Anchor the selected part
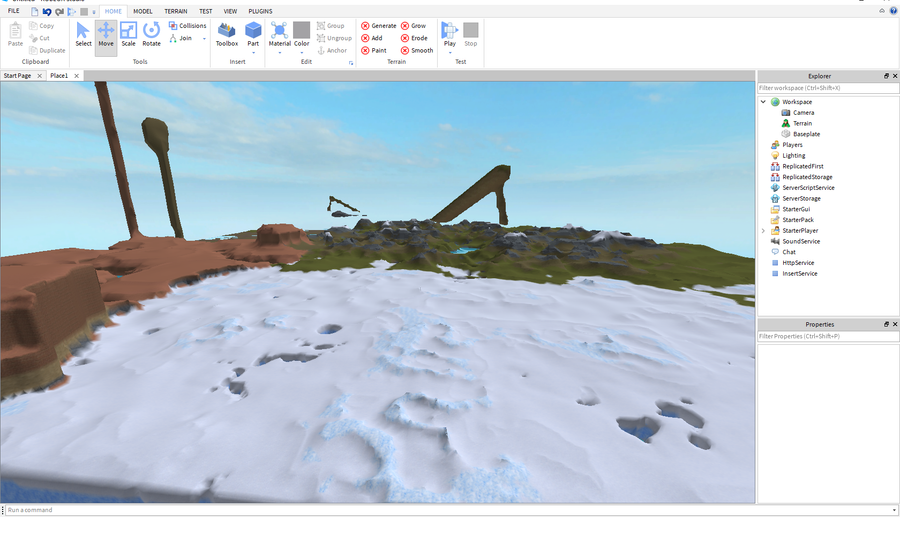The image size is (900, 533). click(332, 50)
